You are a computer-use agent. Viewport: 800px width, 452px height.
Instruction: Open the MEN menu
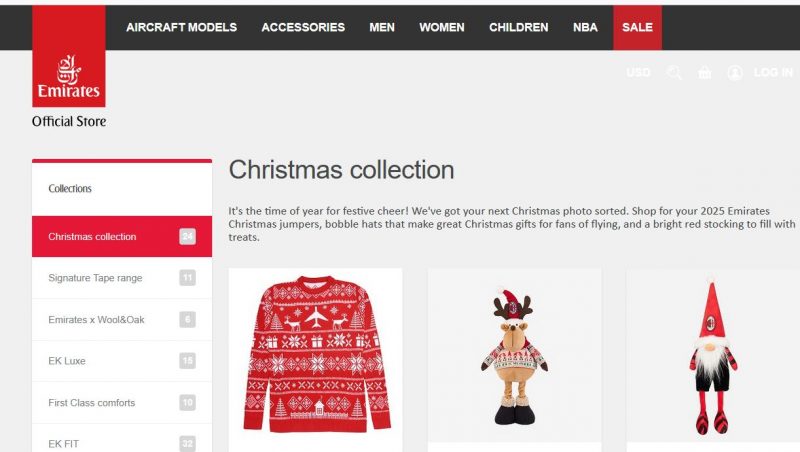[x=382, y=28]
